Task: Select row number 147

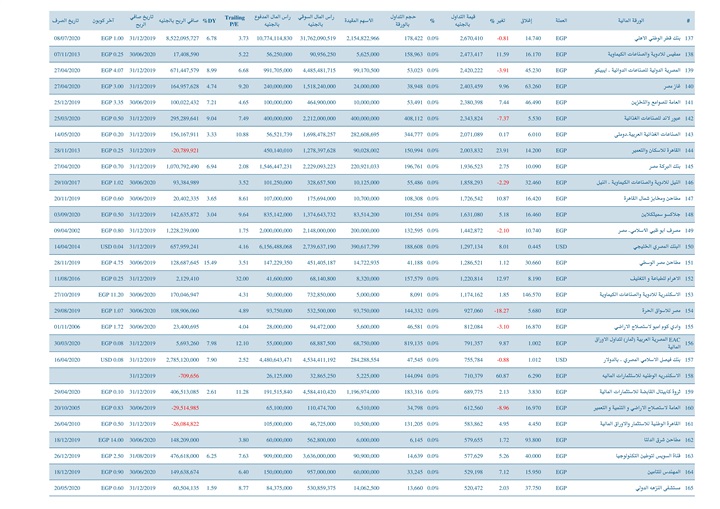Action: pyautogui.click(x=689, y=199)
